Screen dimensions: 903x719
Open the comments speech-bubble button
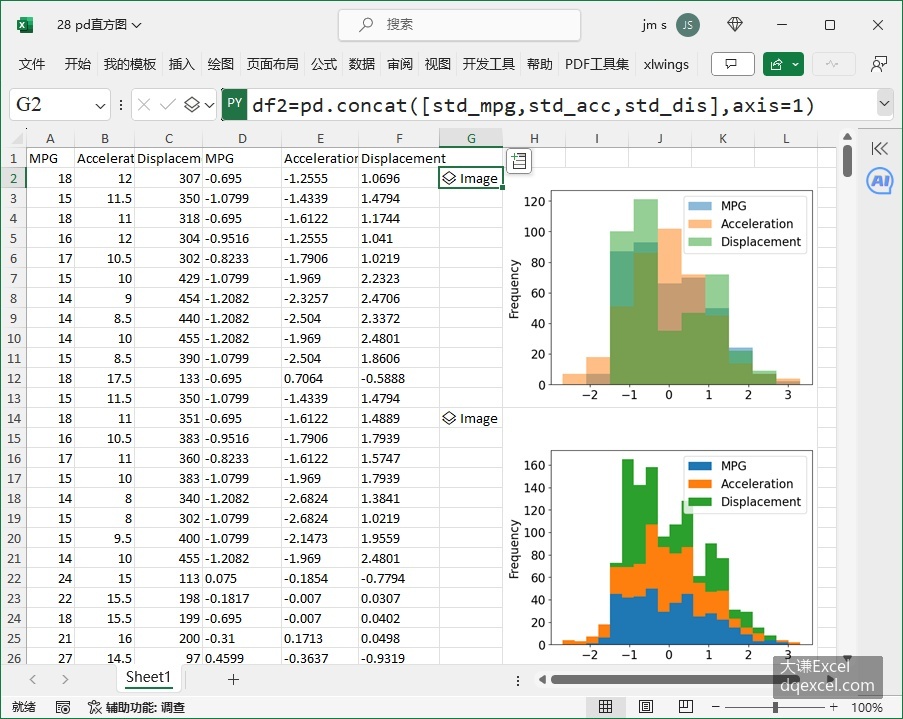click(x=733, y=64)
